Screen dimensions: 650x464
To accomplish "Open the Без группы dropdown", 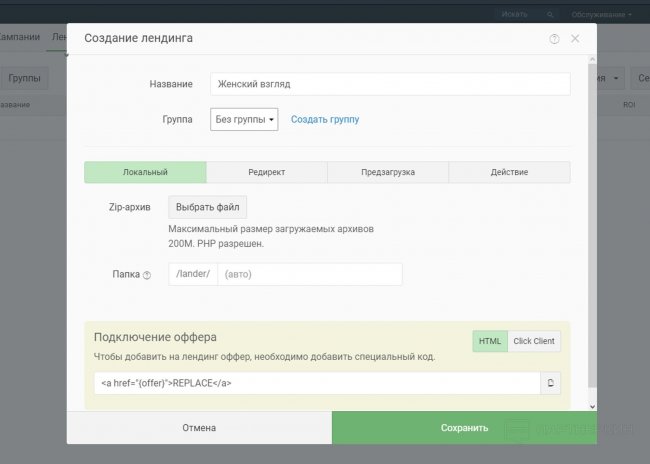I will coord(244,120).
